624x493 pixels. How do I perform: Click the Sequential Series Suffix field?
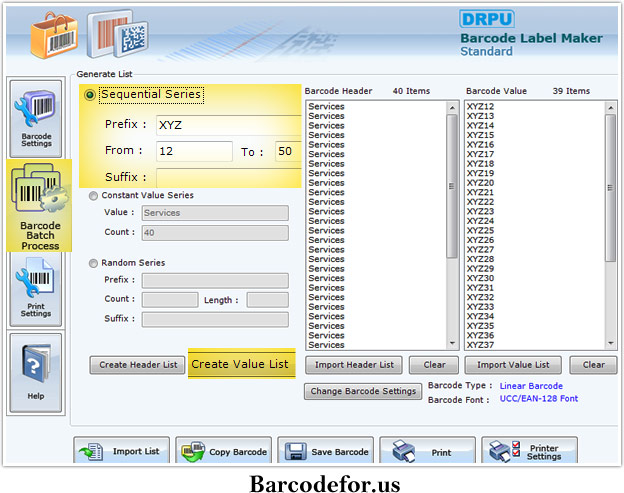coord(229,177)
